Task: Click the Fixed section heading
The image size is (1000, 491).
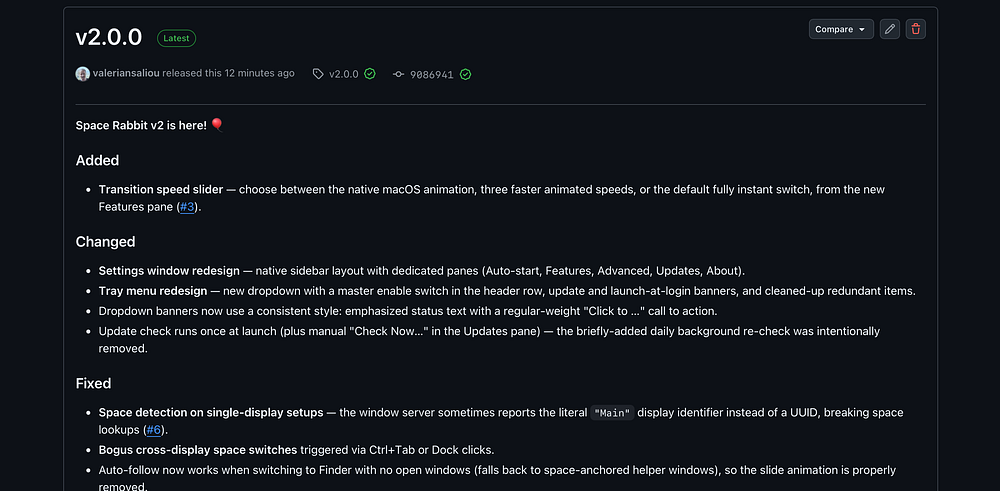Action: coord(94,383)
